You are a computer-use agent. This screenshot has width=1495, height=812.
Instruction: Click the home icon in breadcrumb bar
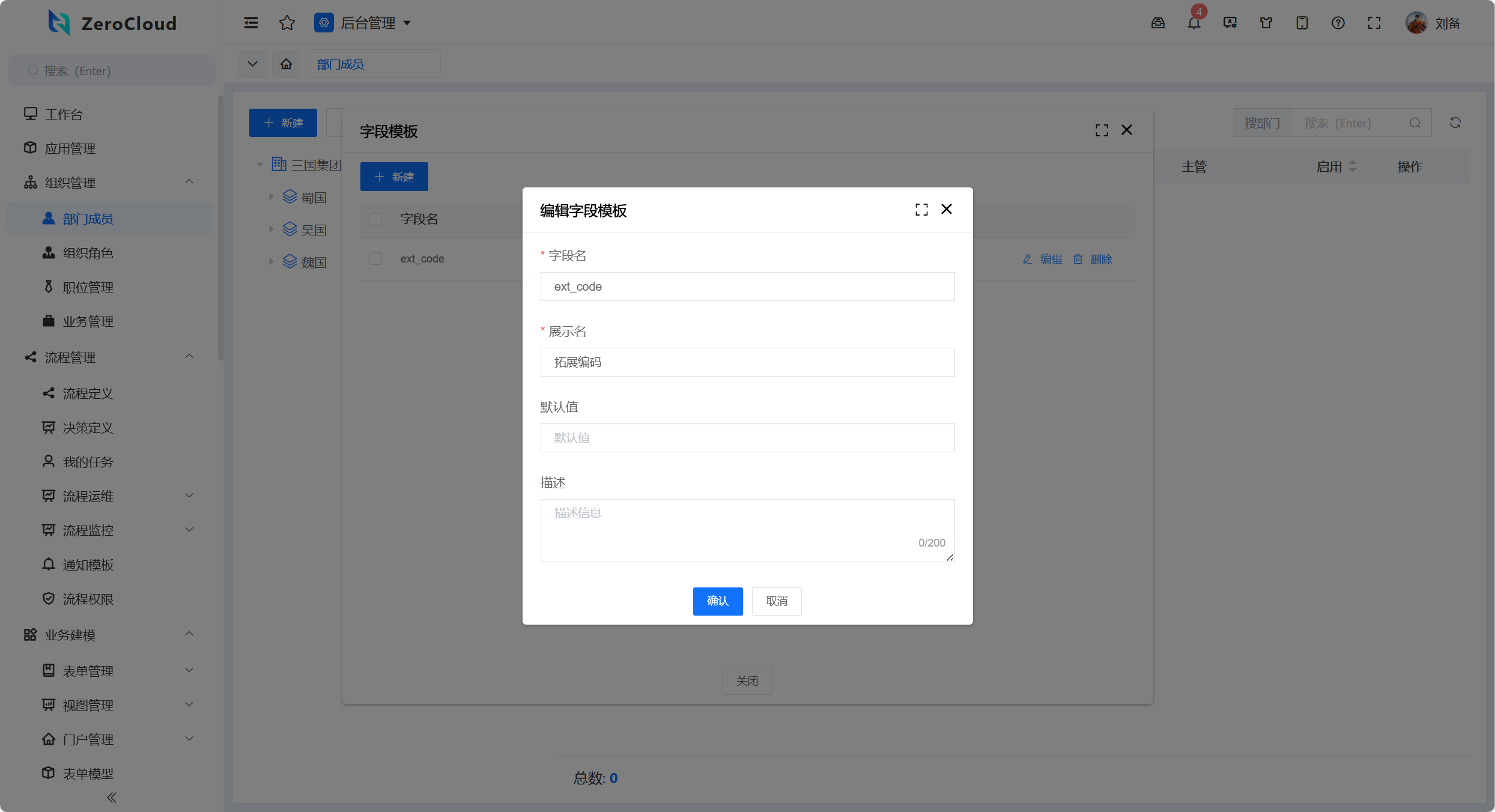[x=287, y=64]
